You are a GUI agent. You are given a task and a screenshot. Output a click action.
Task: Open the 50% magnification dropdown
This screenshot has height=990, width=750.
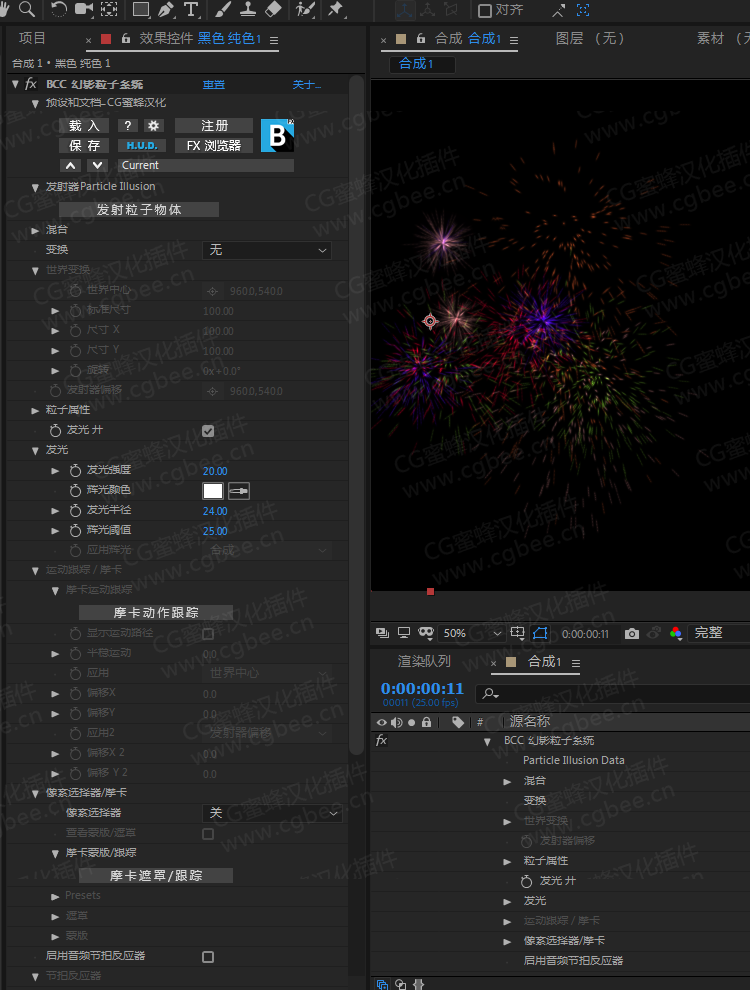pyautogui.click(x=470, y=633)
